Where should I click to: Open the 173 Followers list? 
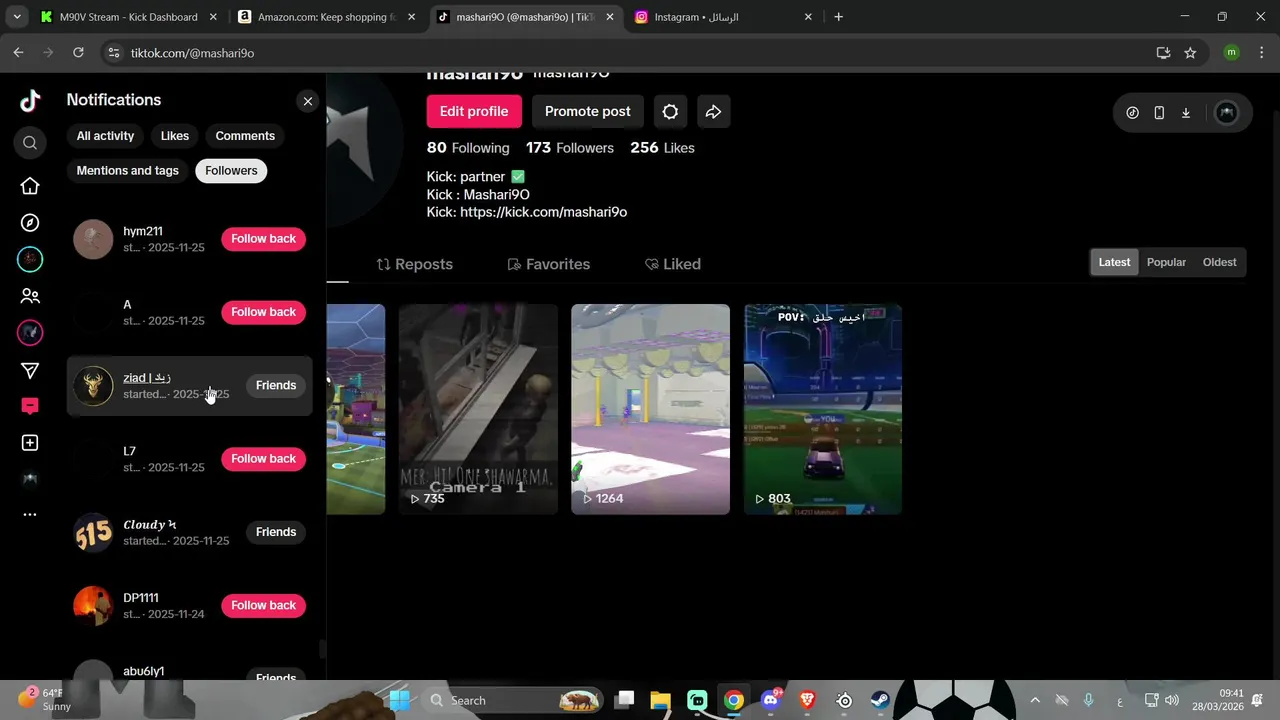[x=570, y=148]
